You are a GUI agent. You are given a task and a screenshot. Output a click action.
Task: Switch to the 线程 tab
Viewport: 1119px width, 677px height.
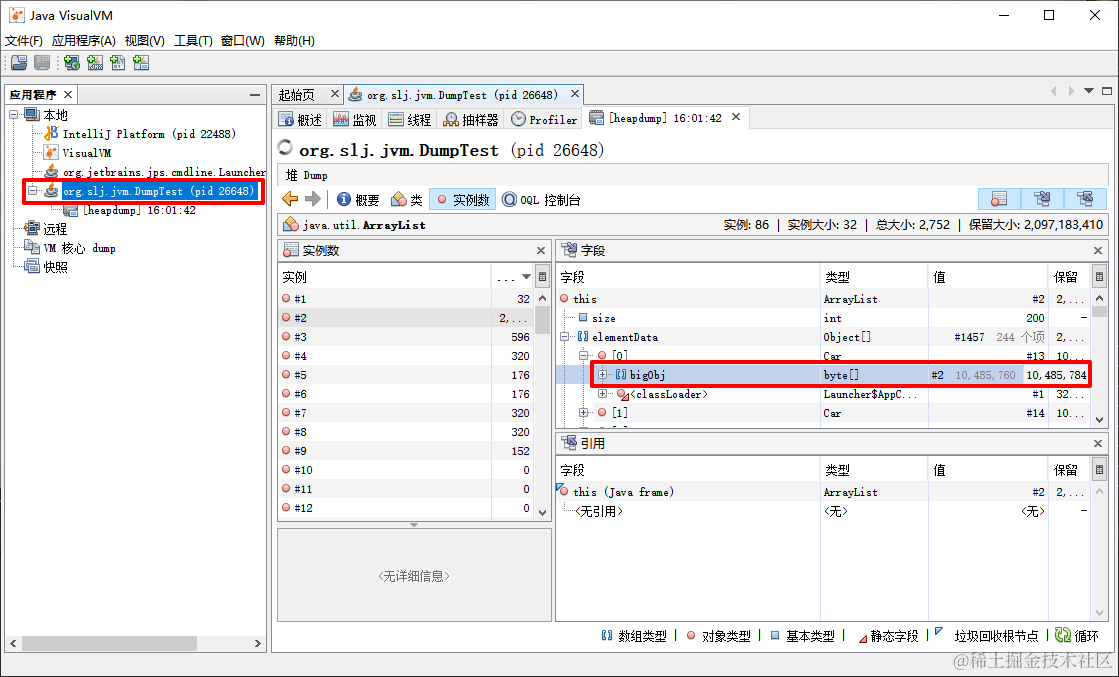410,120
